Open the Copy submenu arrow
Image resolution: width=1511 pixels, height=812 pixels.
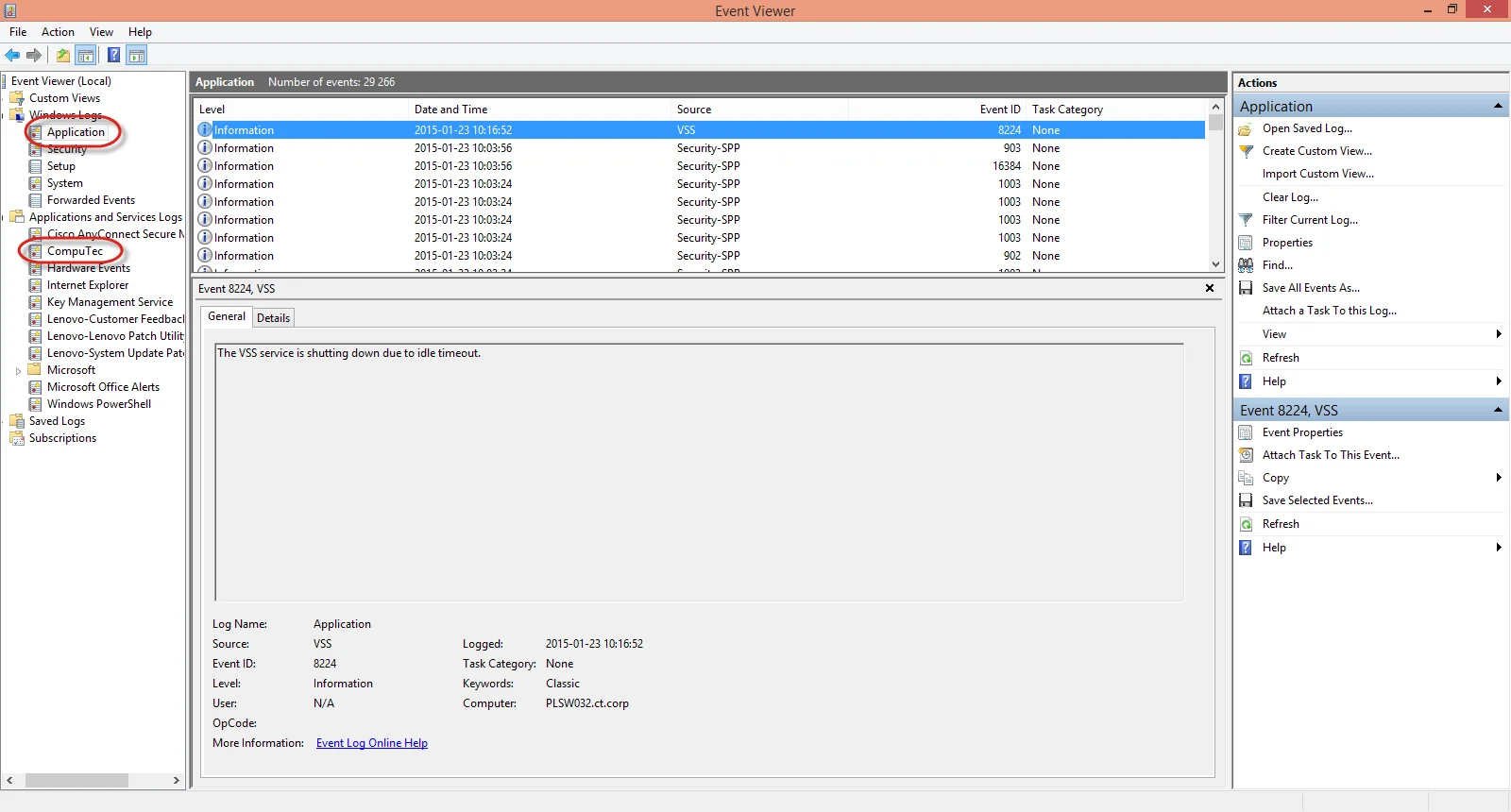click(x=1499, y=478)
